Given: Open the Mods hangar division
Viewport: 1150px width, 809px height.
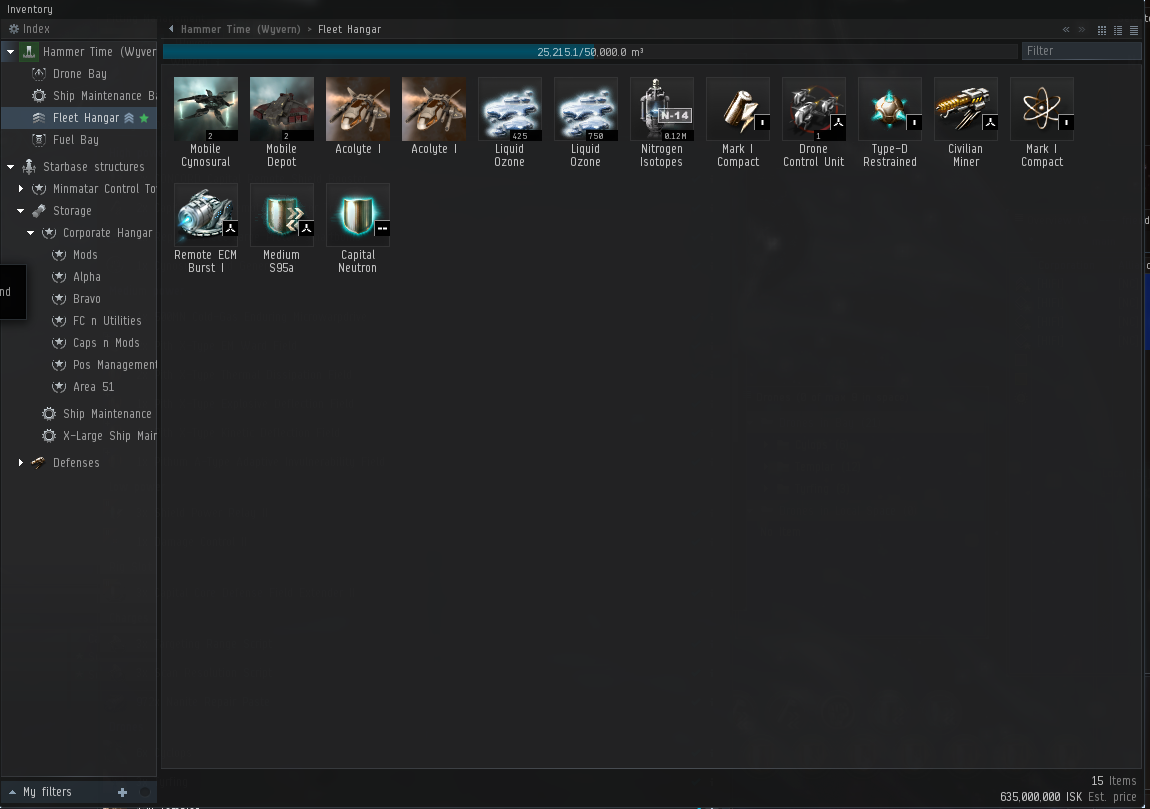Looking at the screenshot, I should [x=84, y=255].
